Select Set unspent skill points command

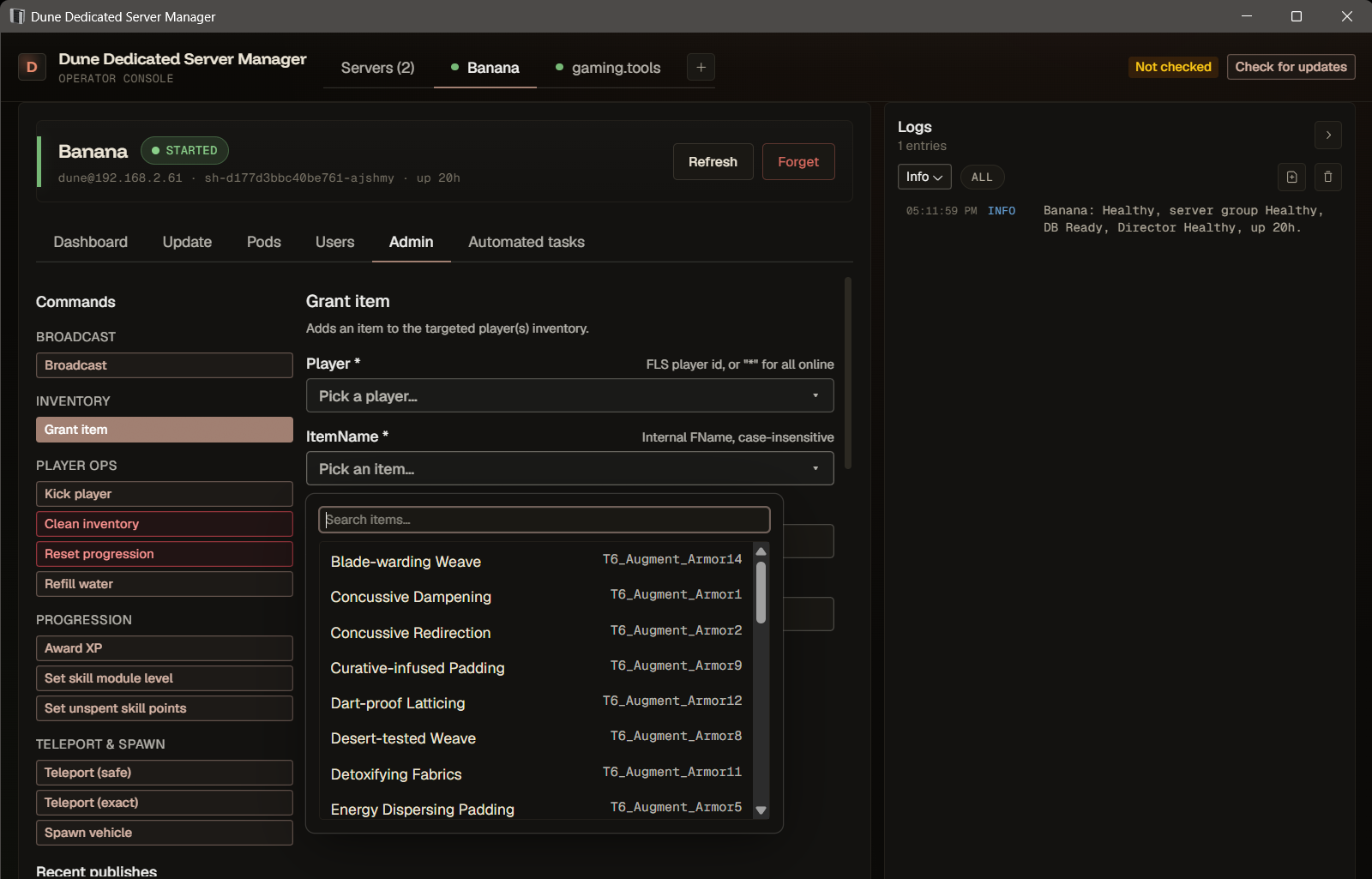(x=165, y=708)
